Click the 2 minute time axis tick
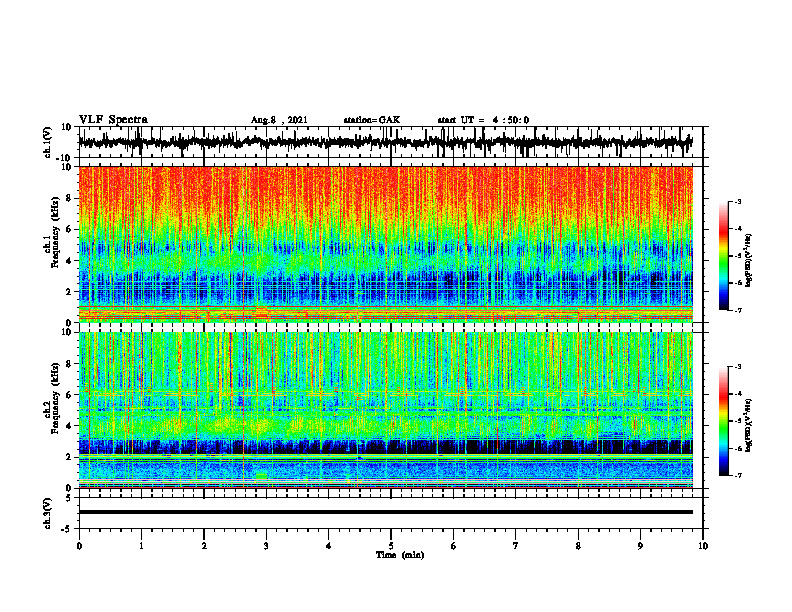This screenshot has height=612, width=792. click(204, 546)
